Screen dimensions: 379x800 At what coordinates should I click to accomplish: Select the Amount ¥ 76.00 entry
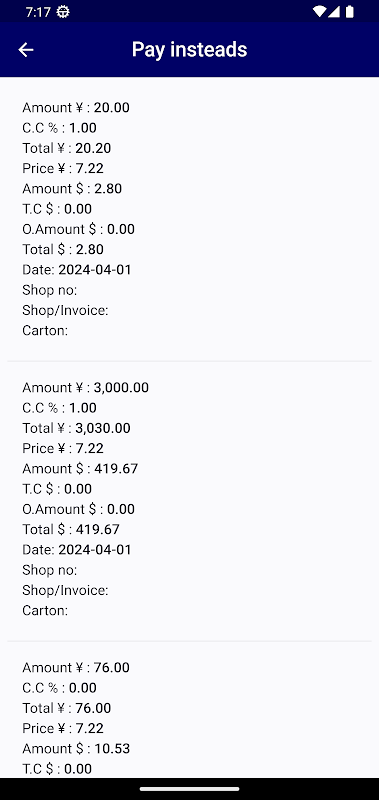(76, 667)
